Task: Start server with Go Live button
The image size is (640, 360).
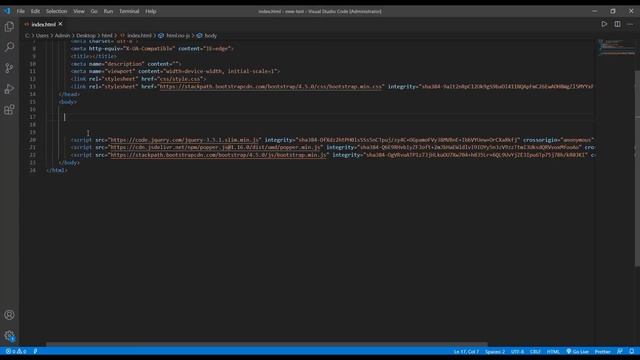Action: tap(577, 351)
